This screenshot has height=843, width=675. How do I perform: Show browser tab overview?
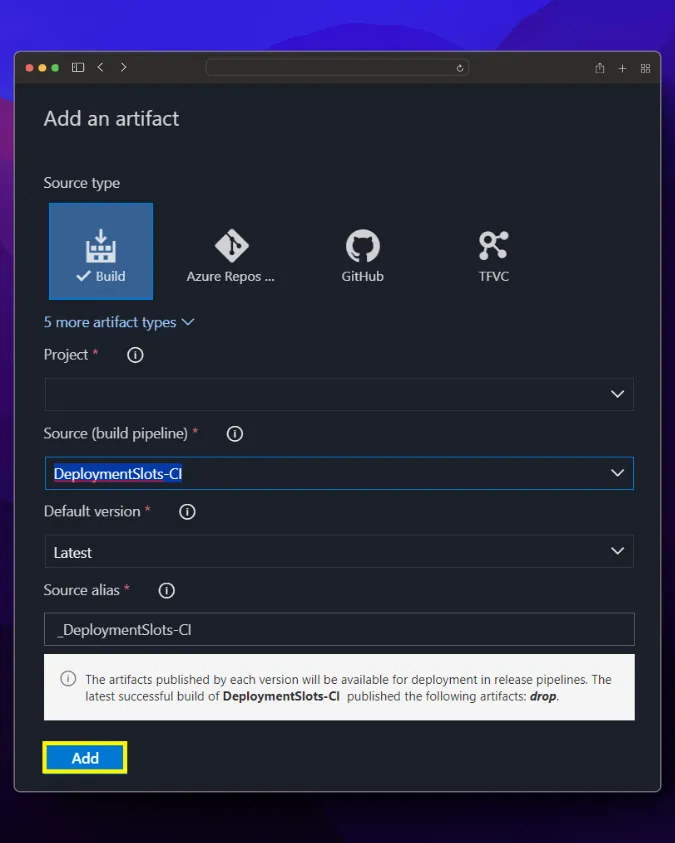point(645,68)
